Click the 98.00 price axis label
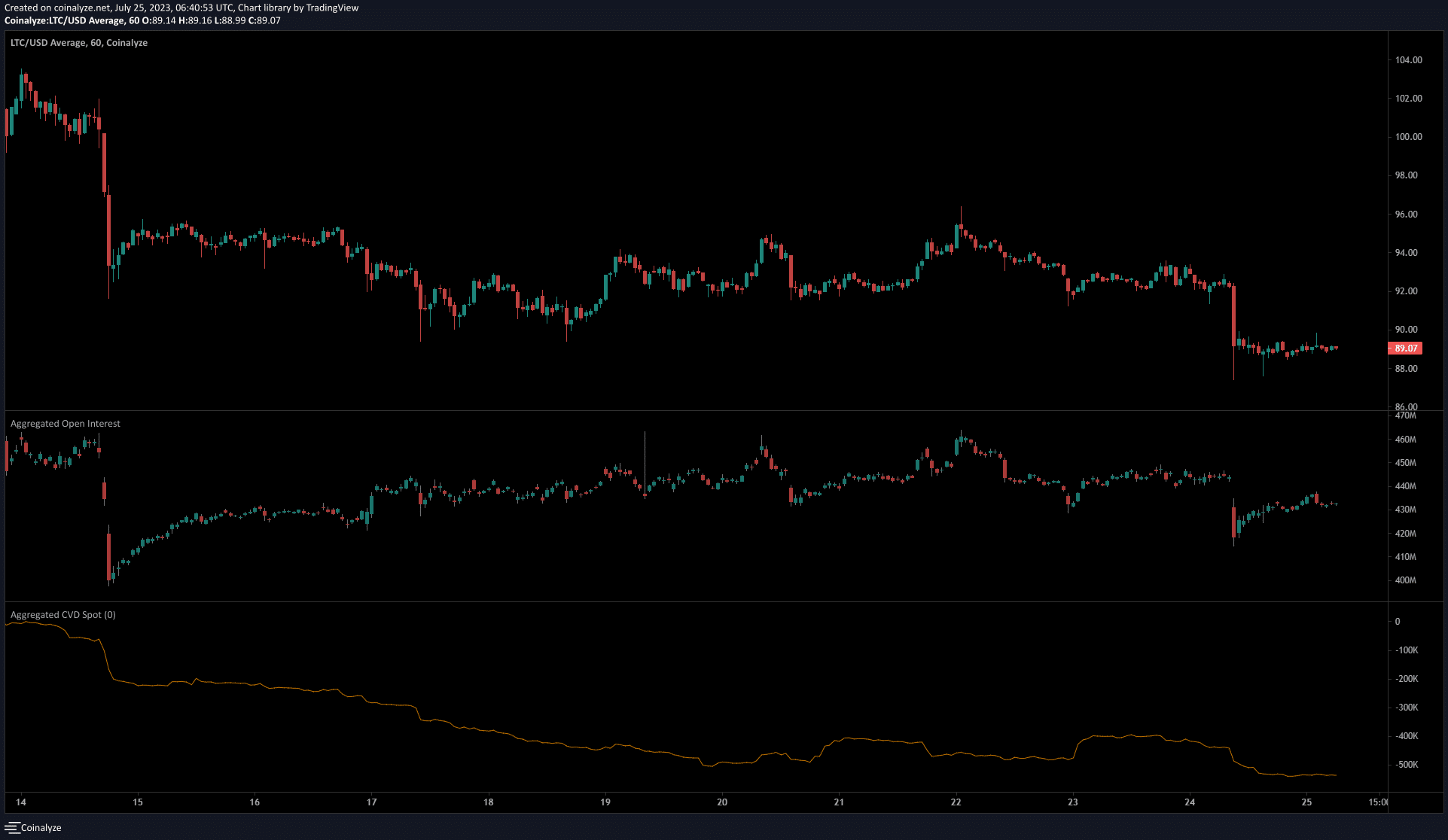The height and width of the screenshot is (840, 1448). click(x=1407, y=175)
